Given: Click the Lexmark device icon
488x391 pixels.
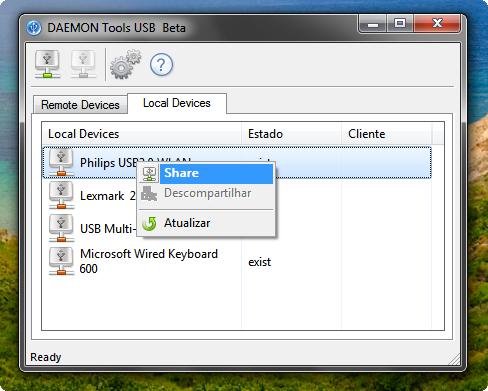Looking at the screenshot, I should click(61, 195).
